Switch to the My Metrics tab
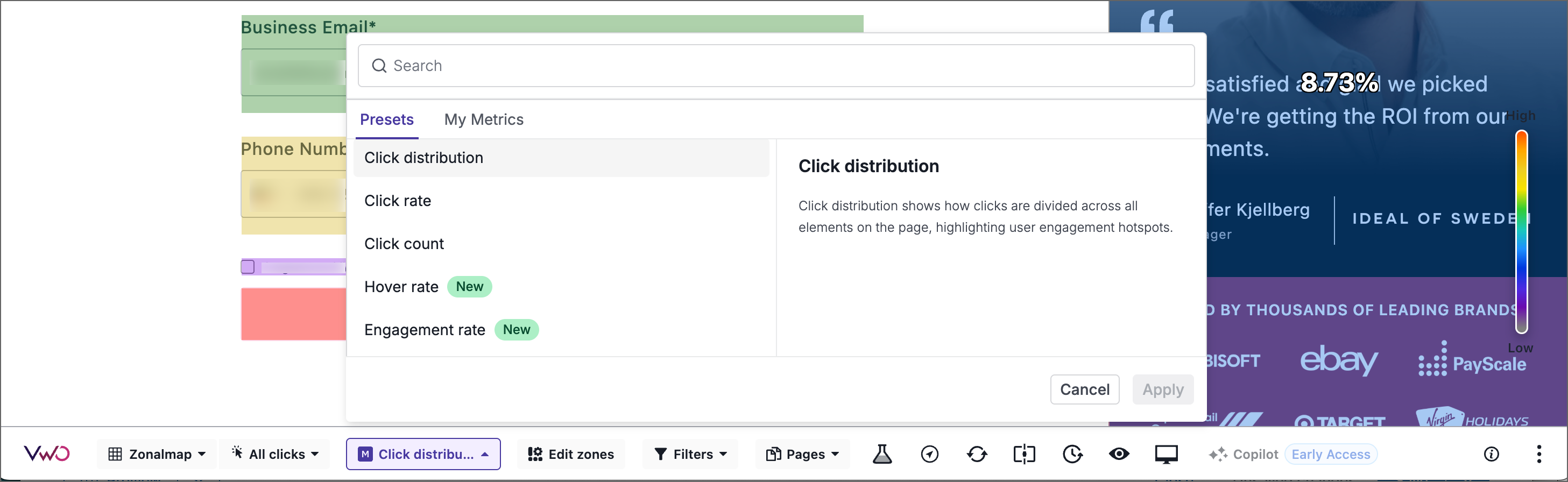The image size is (1568, 482). [x=483, y=119]
